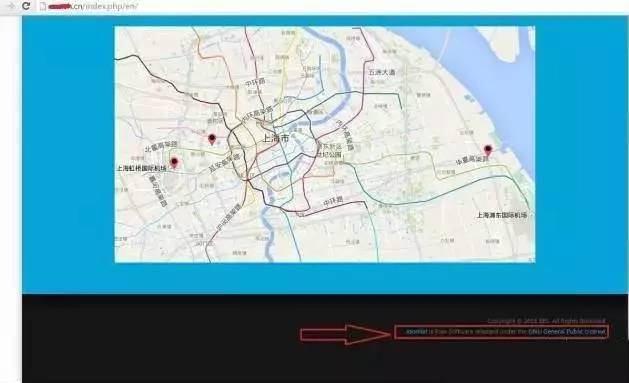Click the 上海虹桥国际机场 label on the map

point(142,168)
